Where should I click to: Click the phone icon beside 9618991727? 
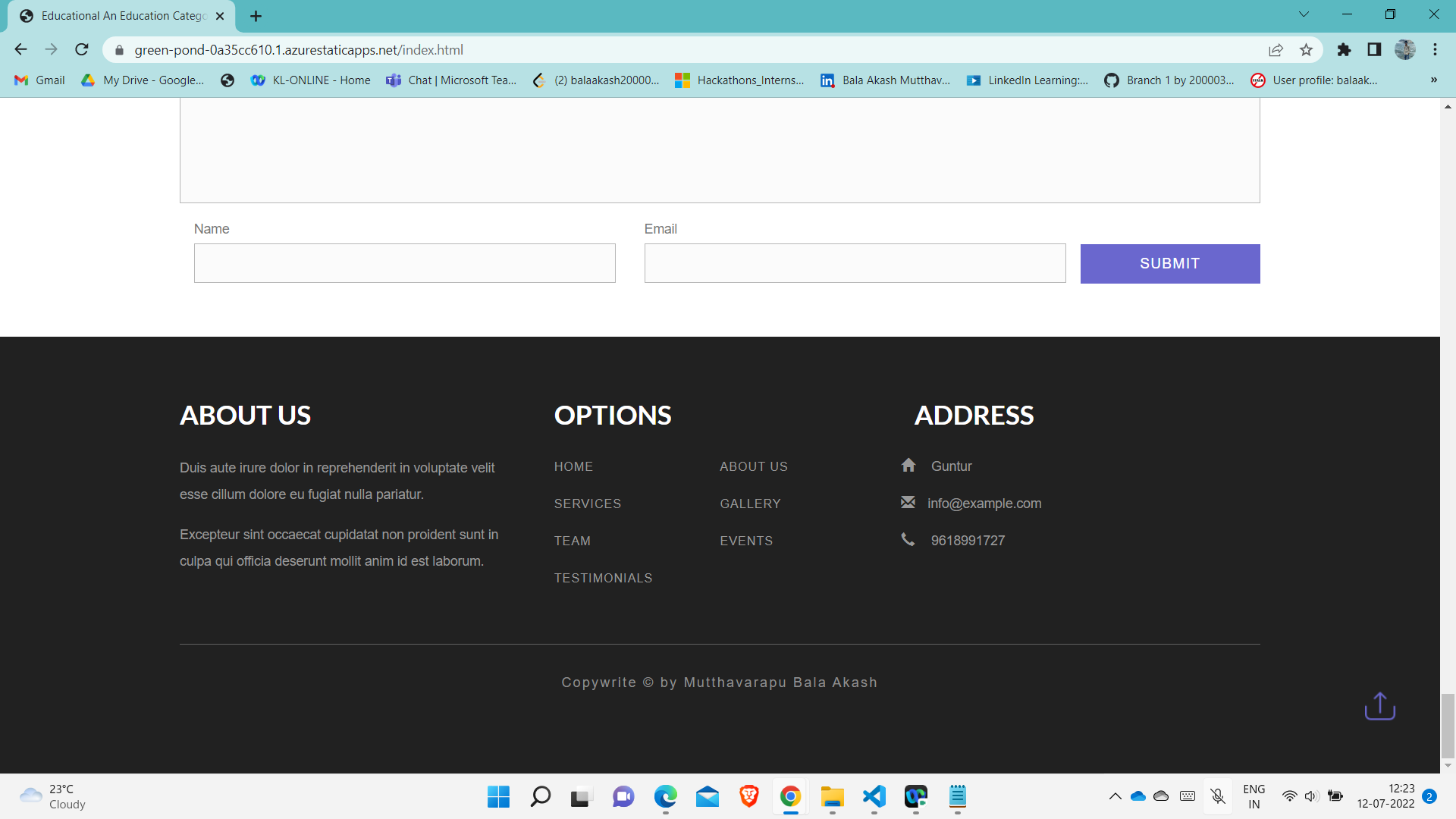point(908,539)
